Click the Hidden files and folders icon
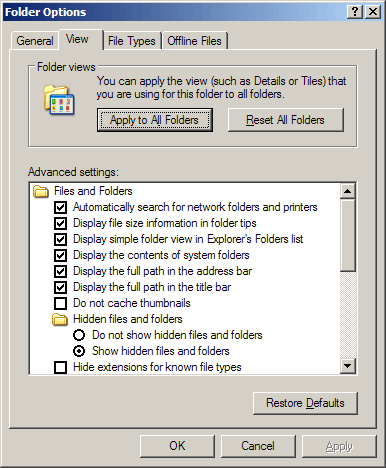Viewport: 386px width, 468px height. click(x=60, y=319)
